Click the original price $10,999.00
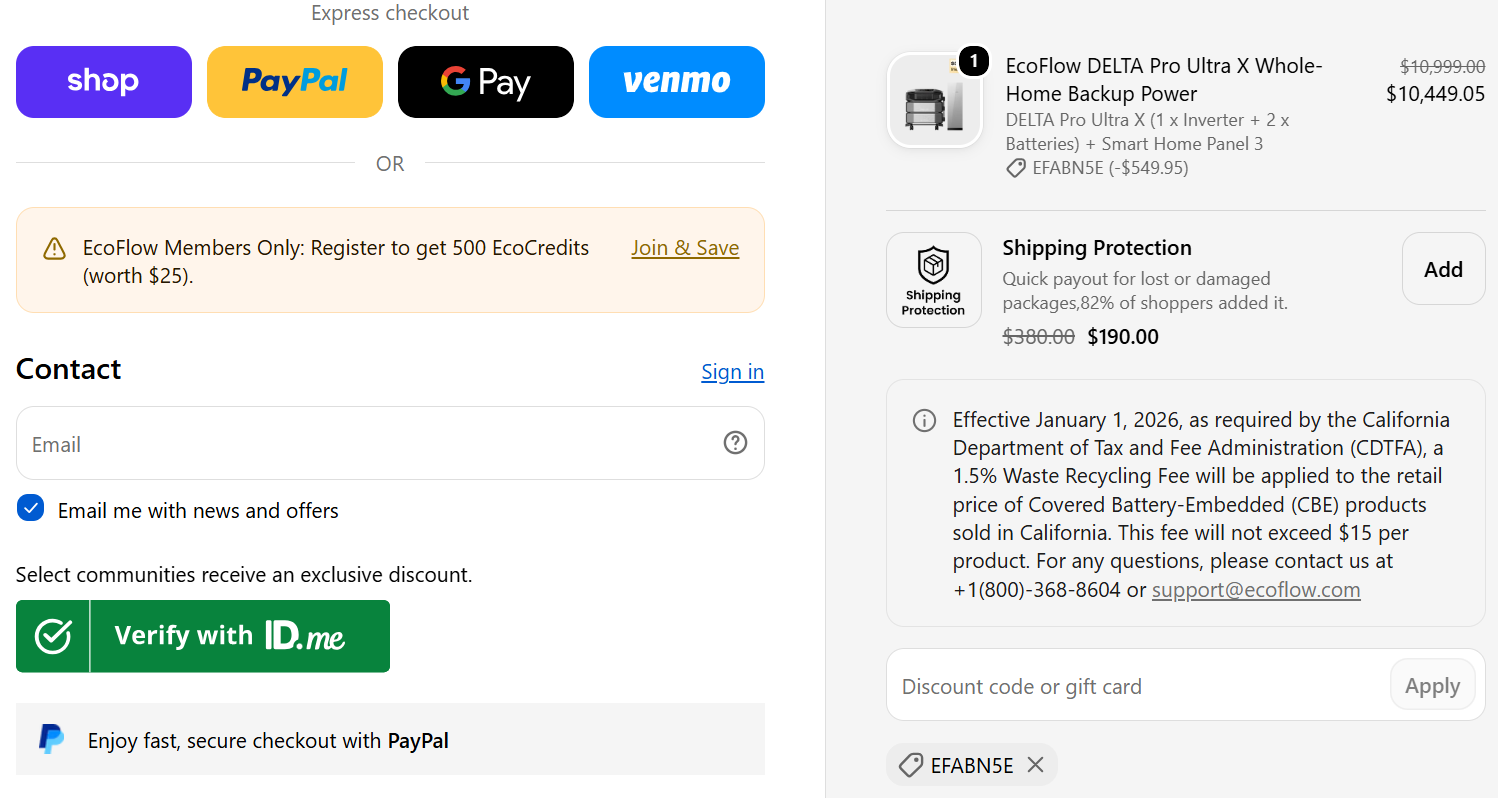The height and width of the screenshot is (798, 1498). click(1442, 67)
